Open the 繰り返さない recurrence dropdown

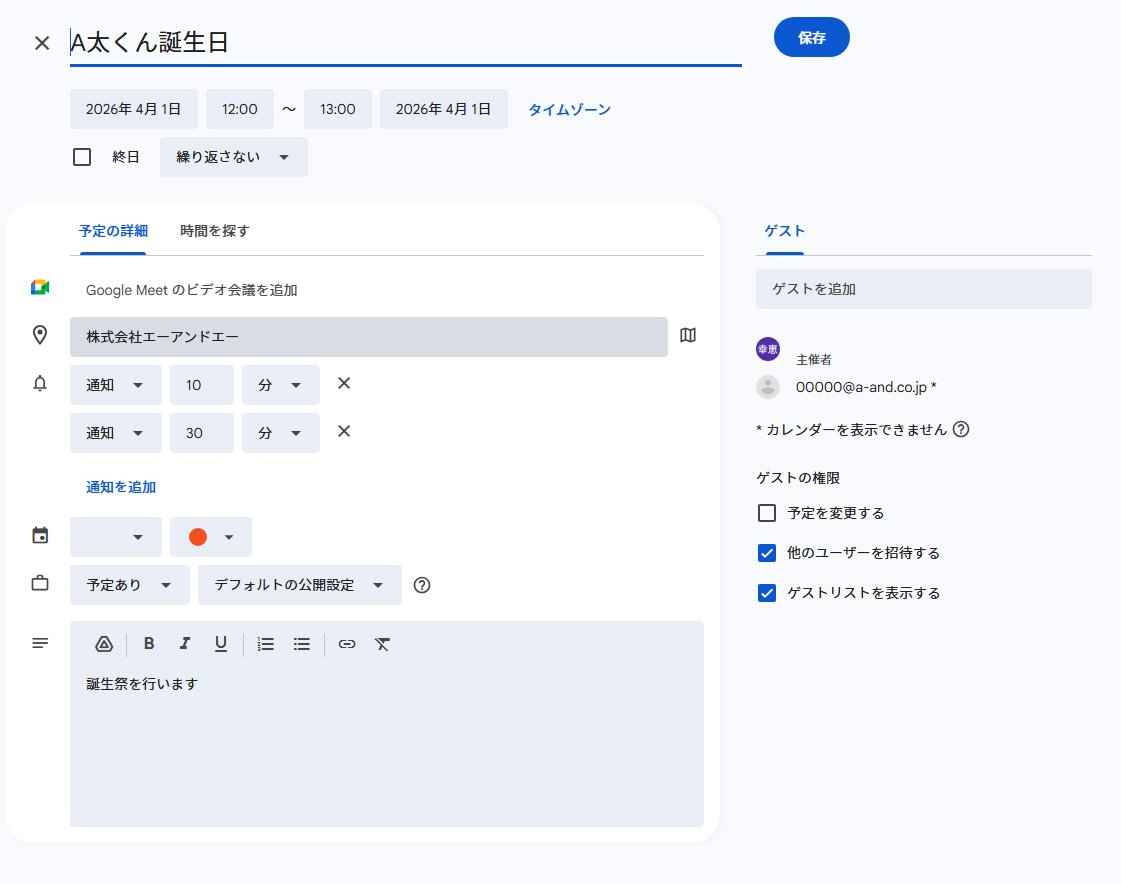click(233, 156)
